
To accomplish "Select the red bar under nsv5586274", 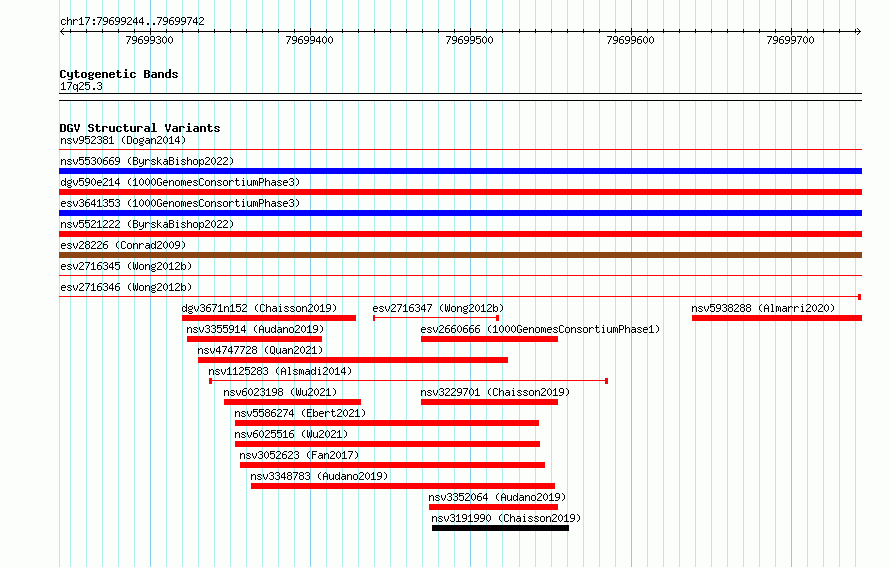I will pyautogui.click(x=387, y=423).
